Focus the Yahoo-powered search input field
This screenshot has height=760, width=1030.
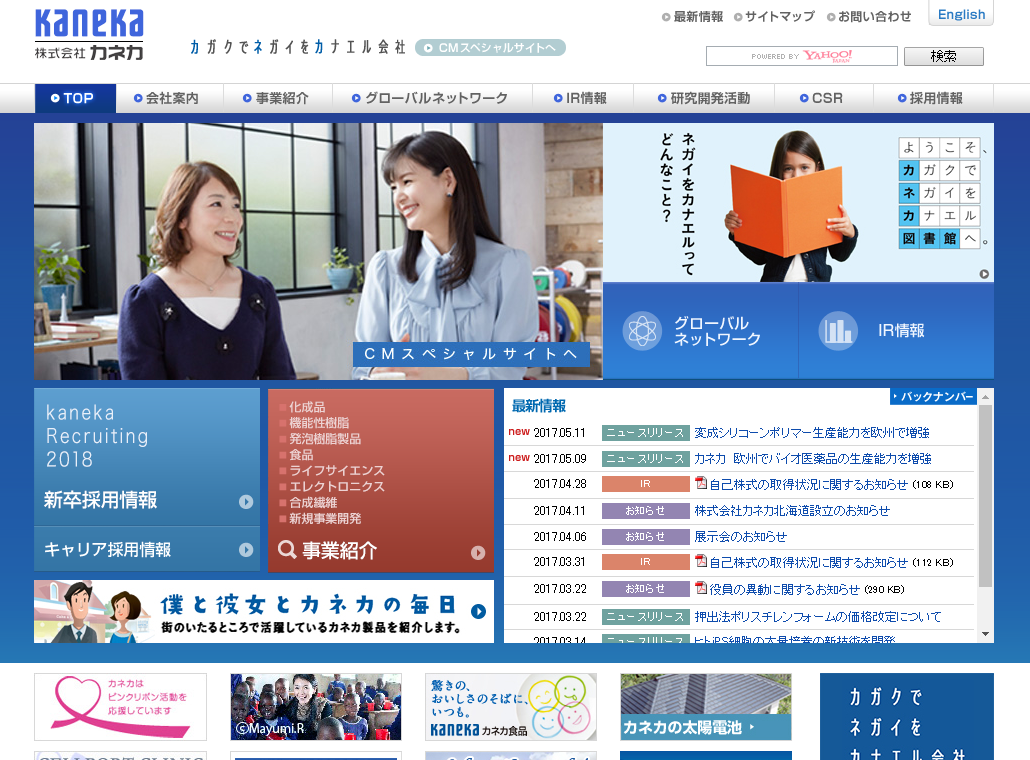801,56
